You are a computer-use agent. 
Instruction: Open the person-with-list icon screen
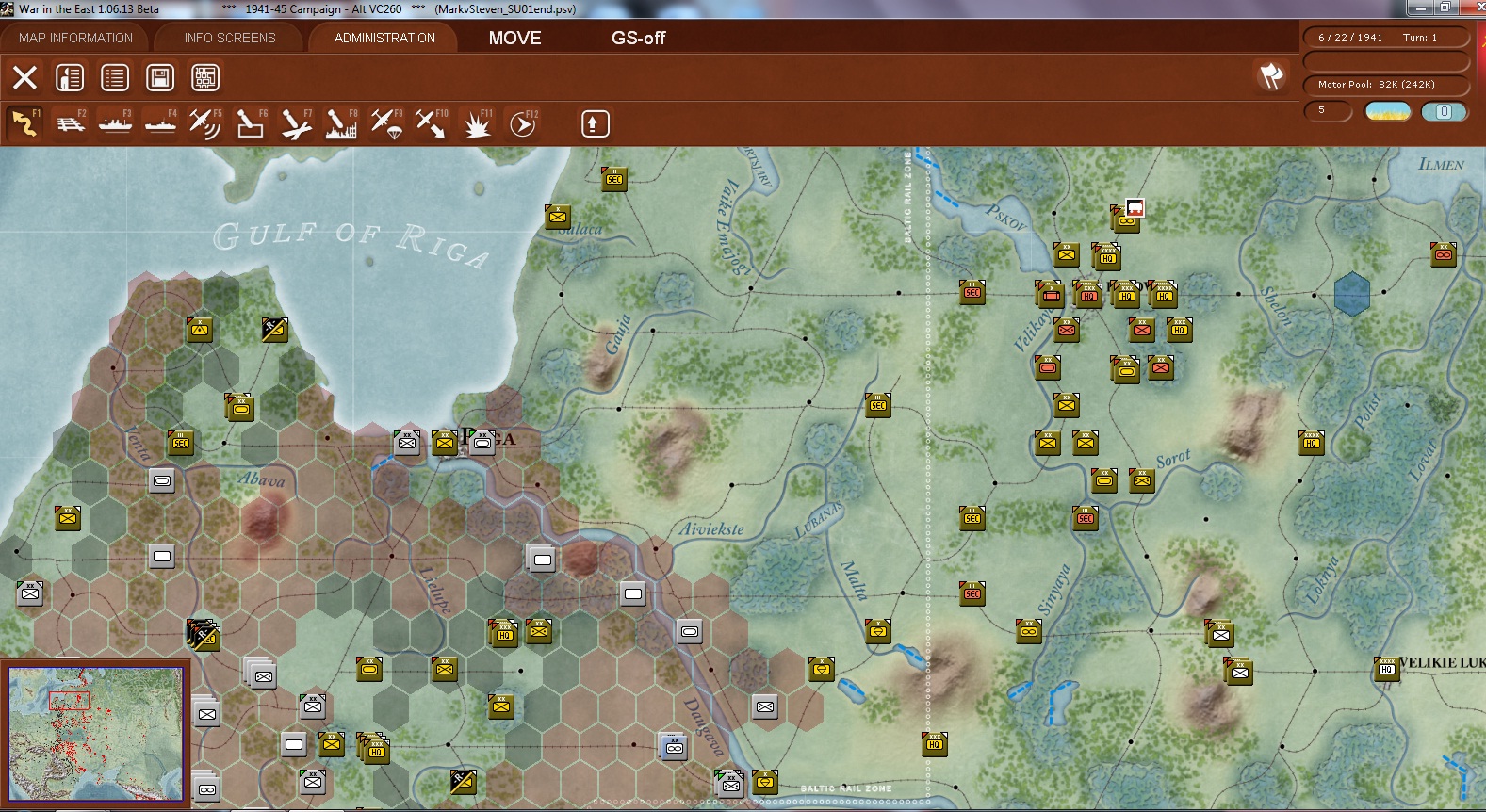[x=70, y=77]
